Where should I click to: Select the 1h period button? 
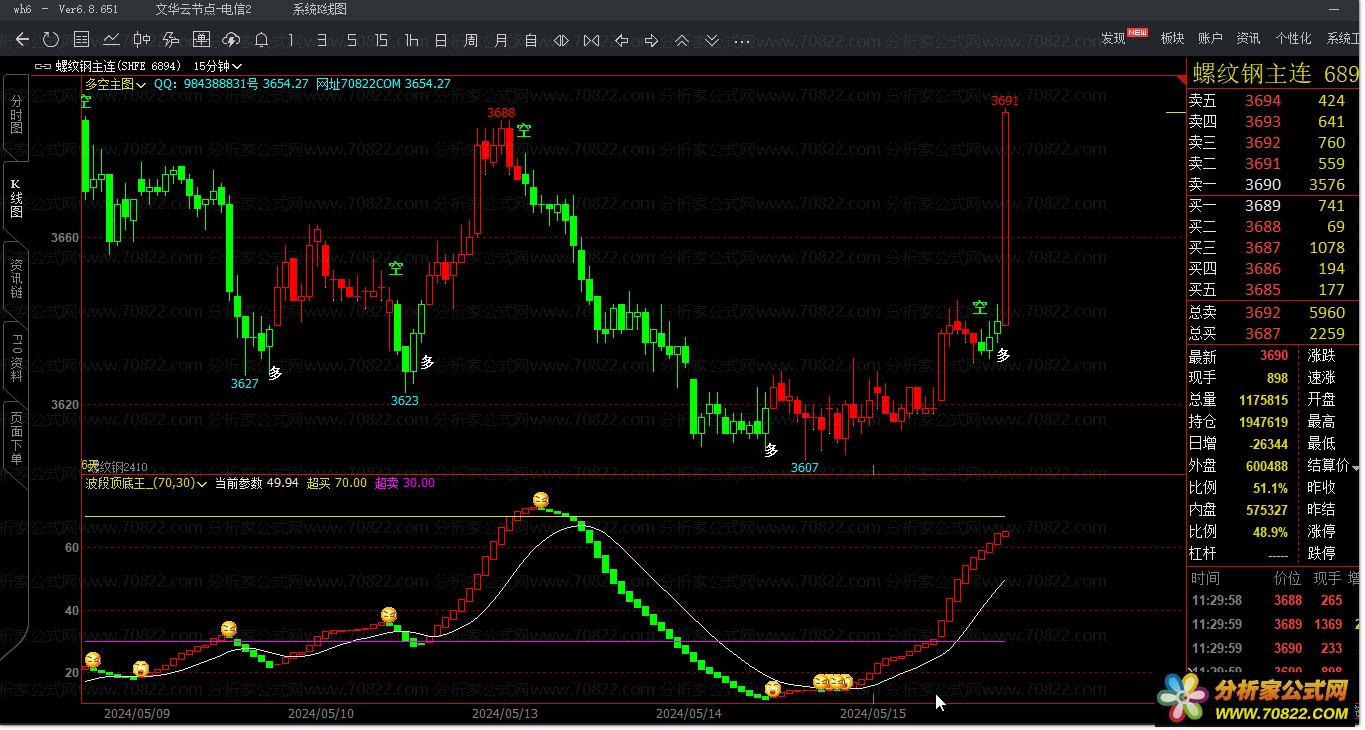pyautogui.click(x=411, y=40)
